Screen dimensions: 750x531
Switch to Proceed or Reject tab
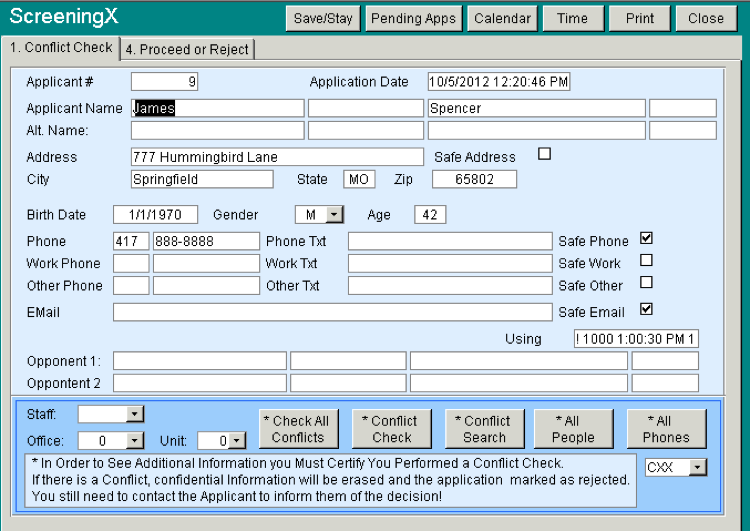click(188, 49)
